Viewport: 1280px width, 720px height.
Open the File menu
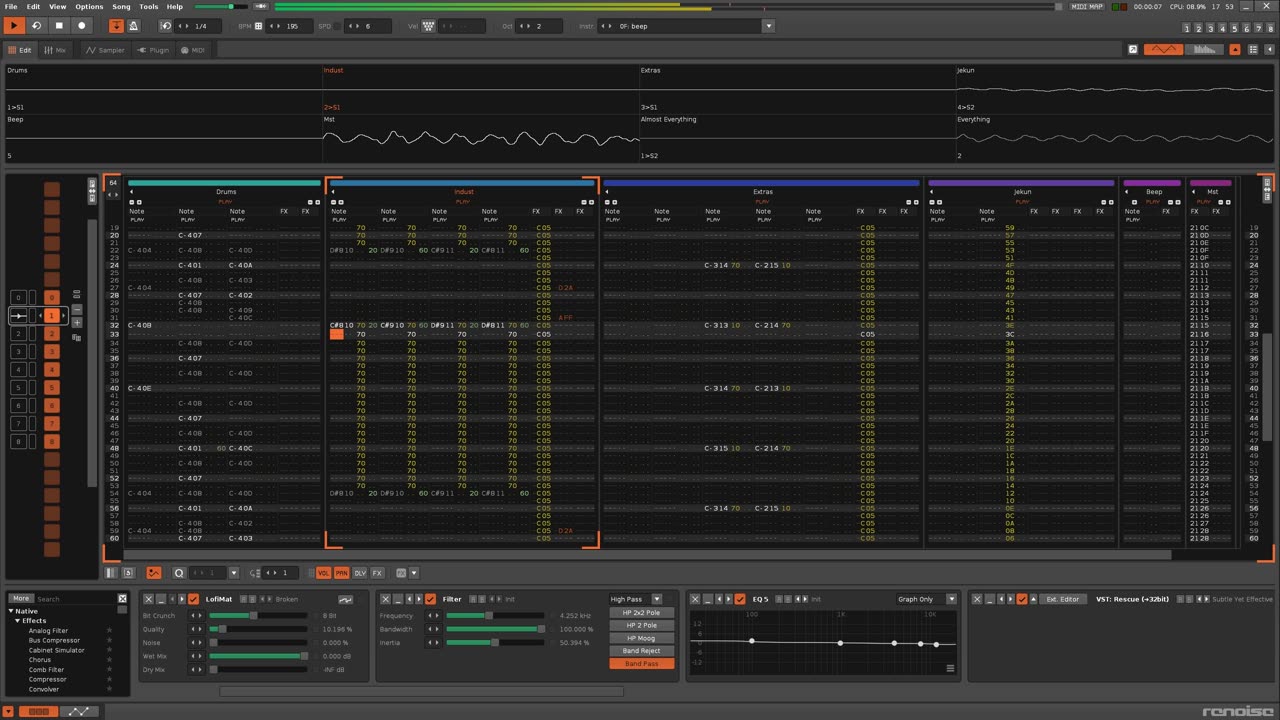[10, 6]
